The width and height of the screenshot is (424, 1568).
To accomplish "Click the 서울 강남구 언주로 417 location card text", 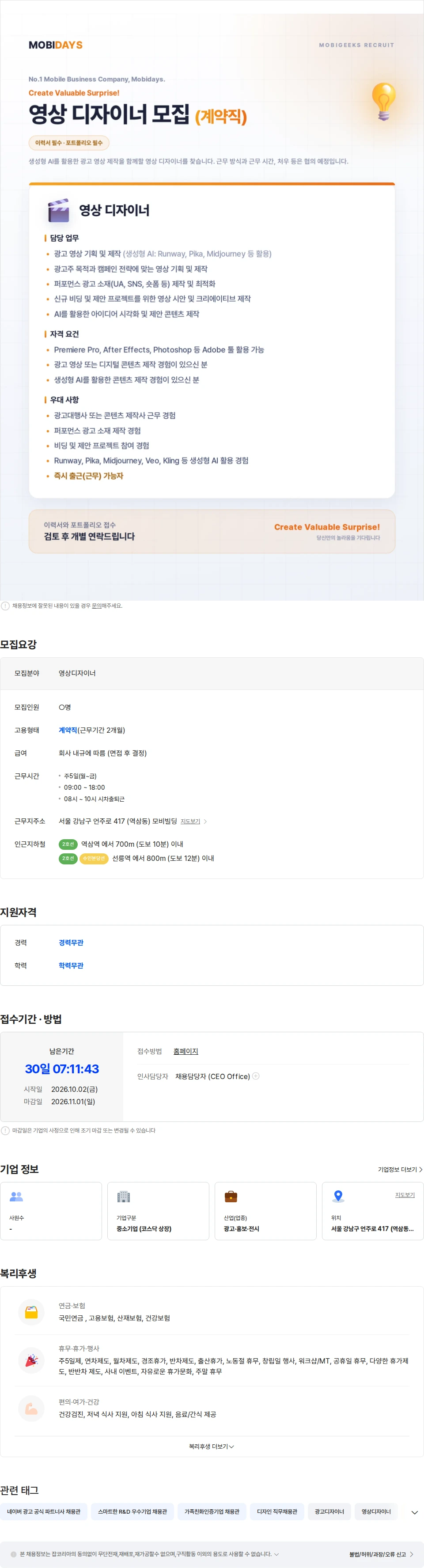I will (x=372, y=1228).
